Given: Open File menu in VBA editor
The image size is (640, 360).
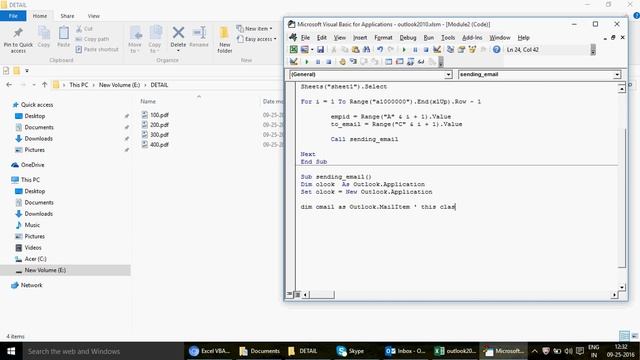Looking at the screenshot, I should 305,38.
